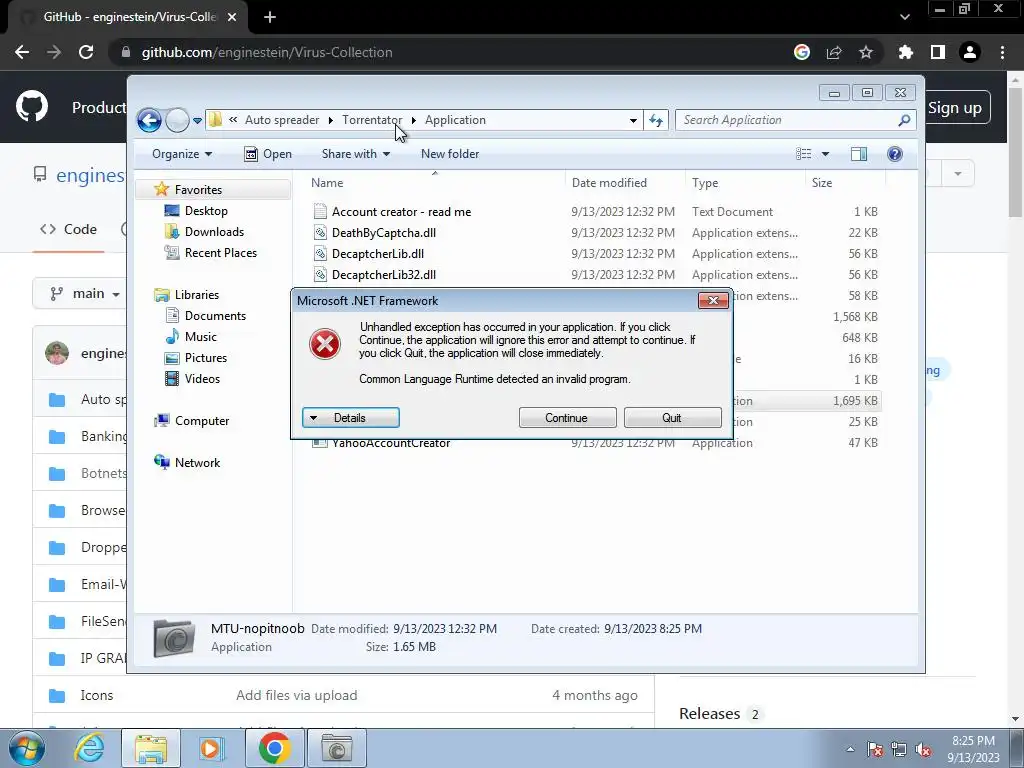1024x768 pixels.
Task: Open the Organize menu
Action: click(182, 154)
